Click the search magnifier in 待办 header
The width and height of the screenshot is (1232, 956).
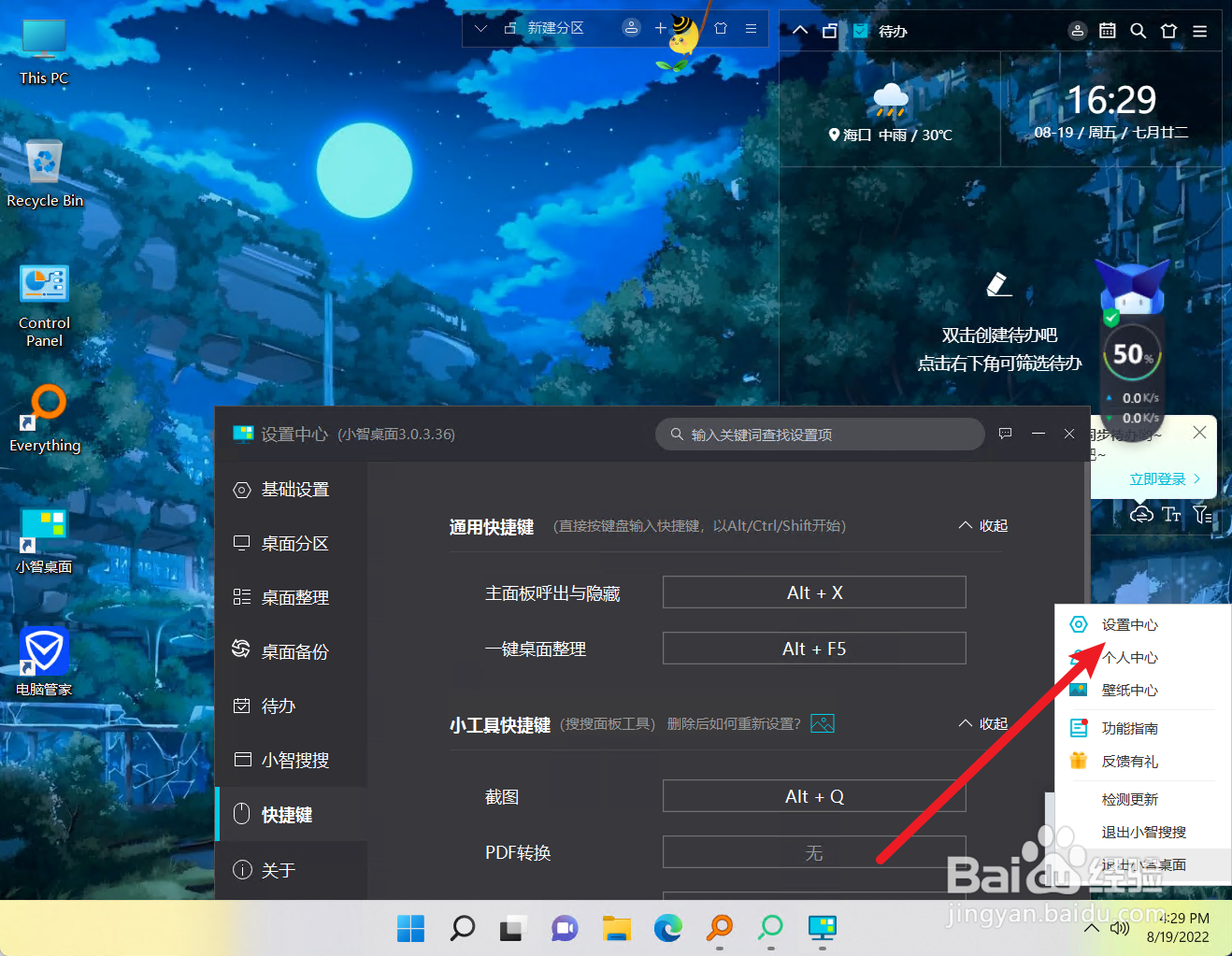coord(1138,31)
